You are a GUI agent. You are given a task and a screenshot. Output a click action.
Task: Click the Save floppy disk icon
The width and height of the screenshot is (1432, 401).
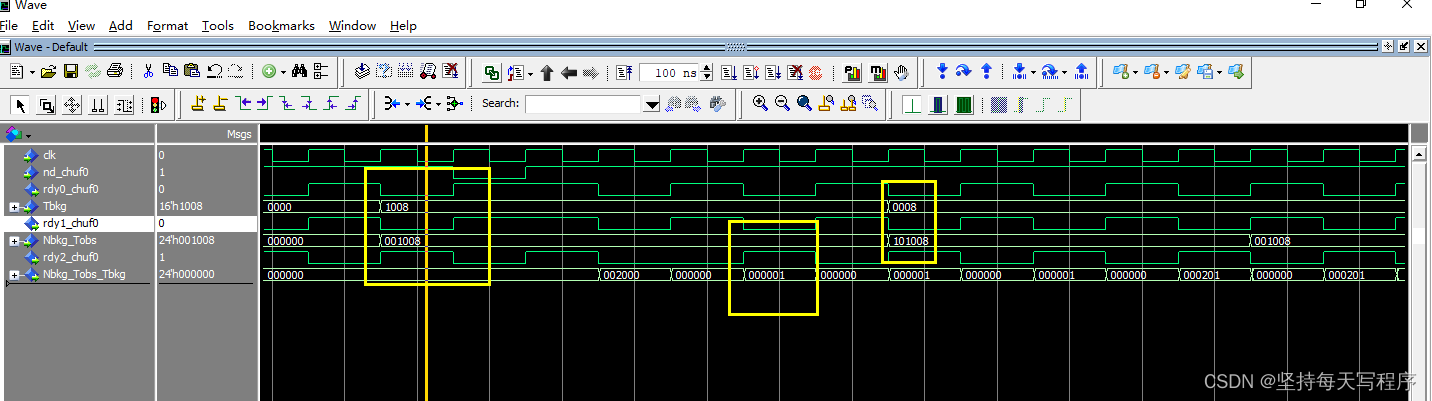pos(71,71)
